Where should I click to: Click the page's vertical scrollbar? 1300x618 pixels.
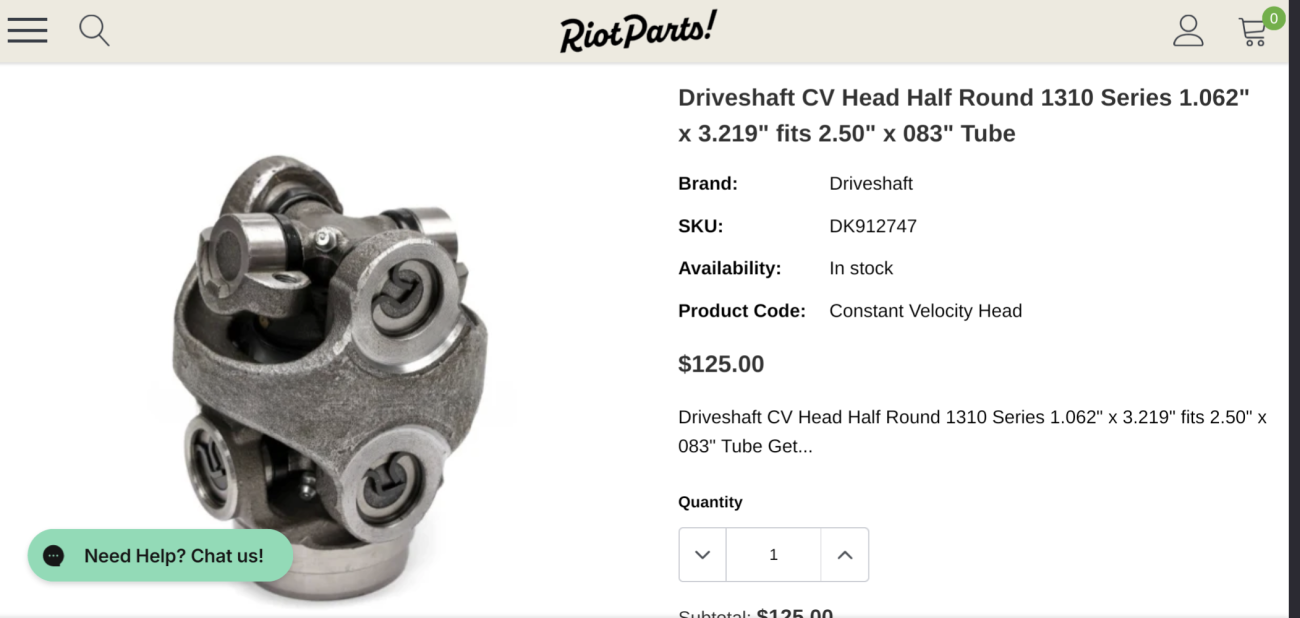click(x=1294, y=309)
